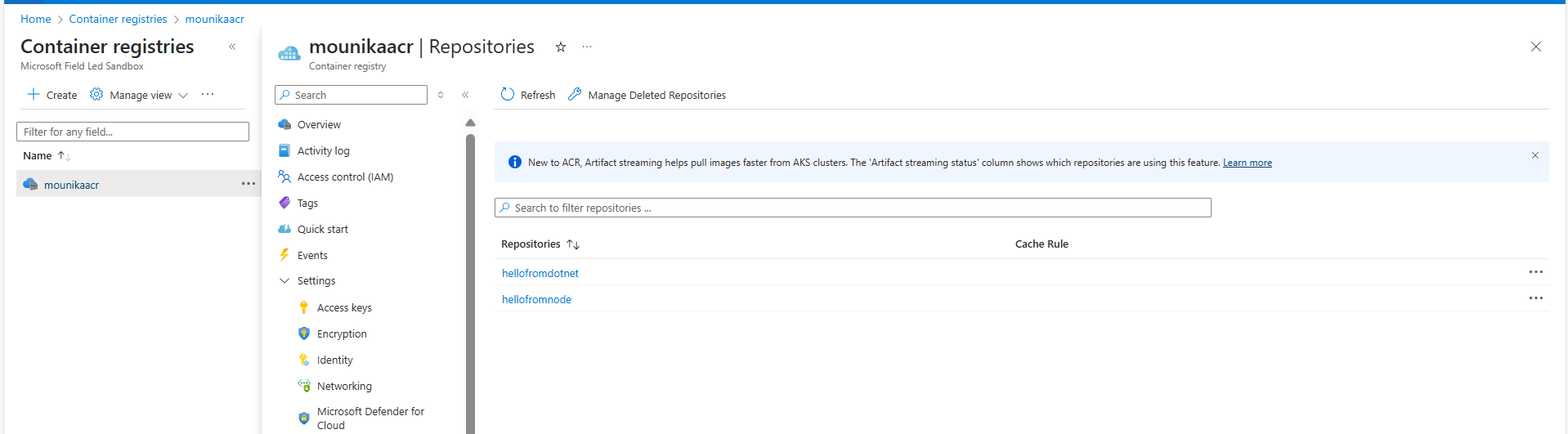
Task: Click the Cache Rule column header
Action: point(1042,244)
